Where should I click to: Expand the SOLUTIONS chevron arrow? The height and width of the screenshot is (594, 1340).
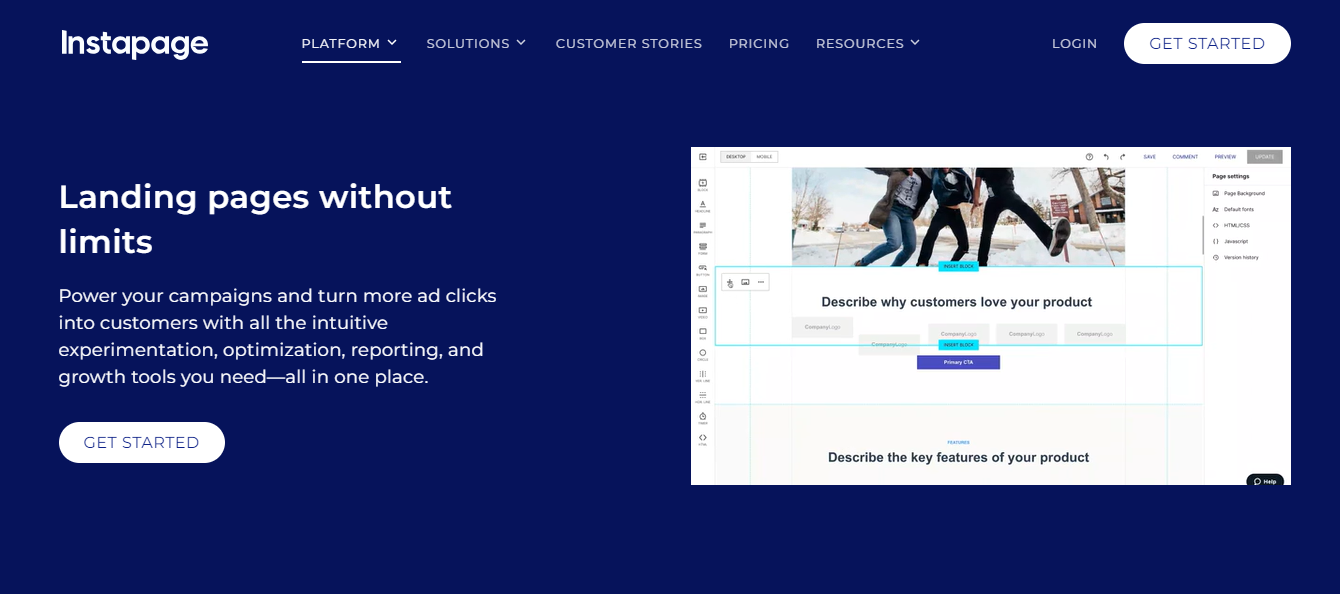520,43
